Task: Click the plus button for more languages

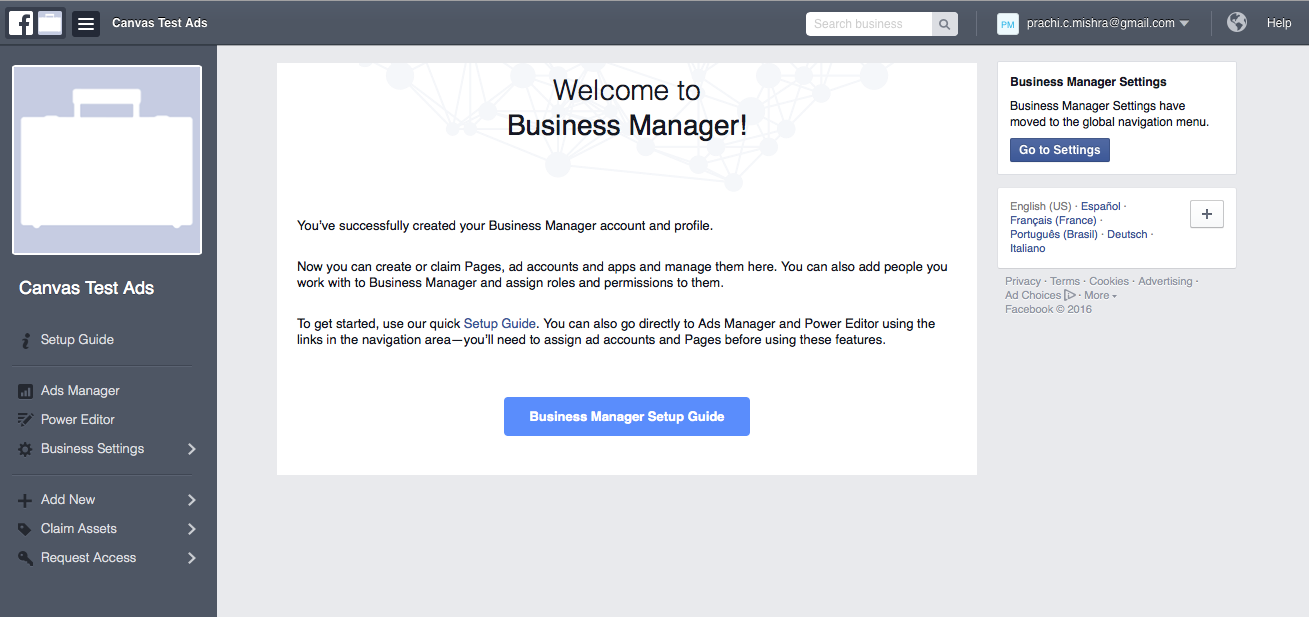Action: [1207, 214]
